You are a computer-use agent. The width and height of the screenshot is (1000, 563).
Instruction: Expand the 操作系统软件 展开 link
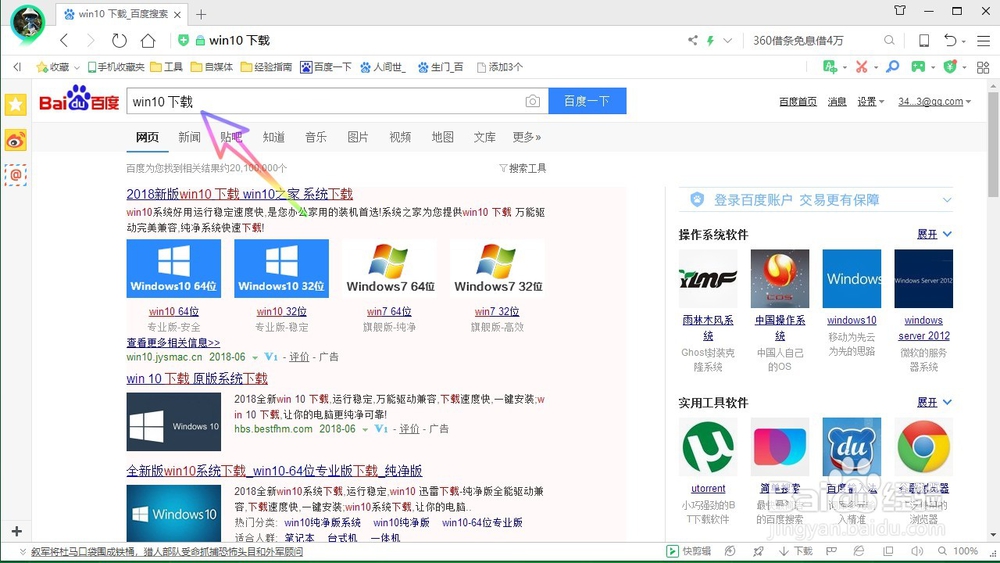(x=934, y=234)
